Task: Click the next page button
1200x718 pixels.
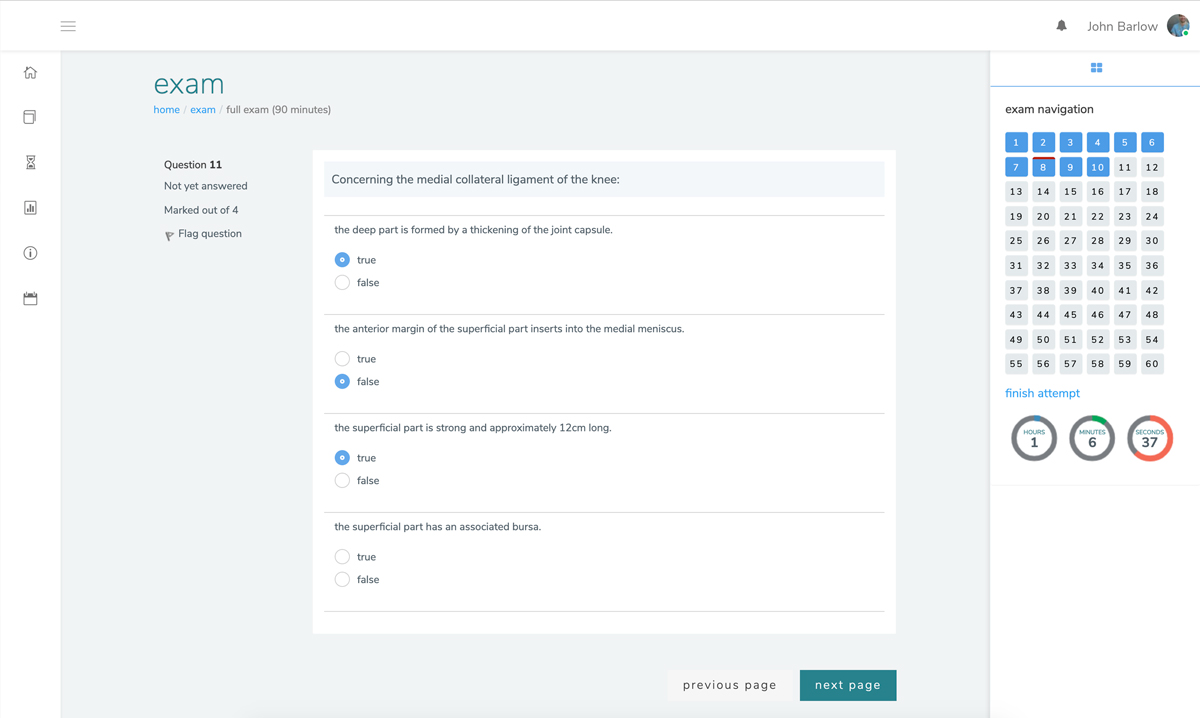Action: pos(847,685)
